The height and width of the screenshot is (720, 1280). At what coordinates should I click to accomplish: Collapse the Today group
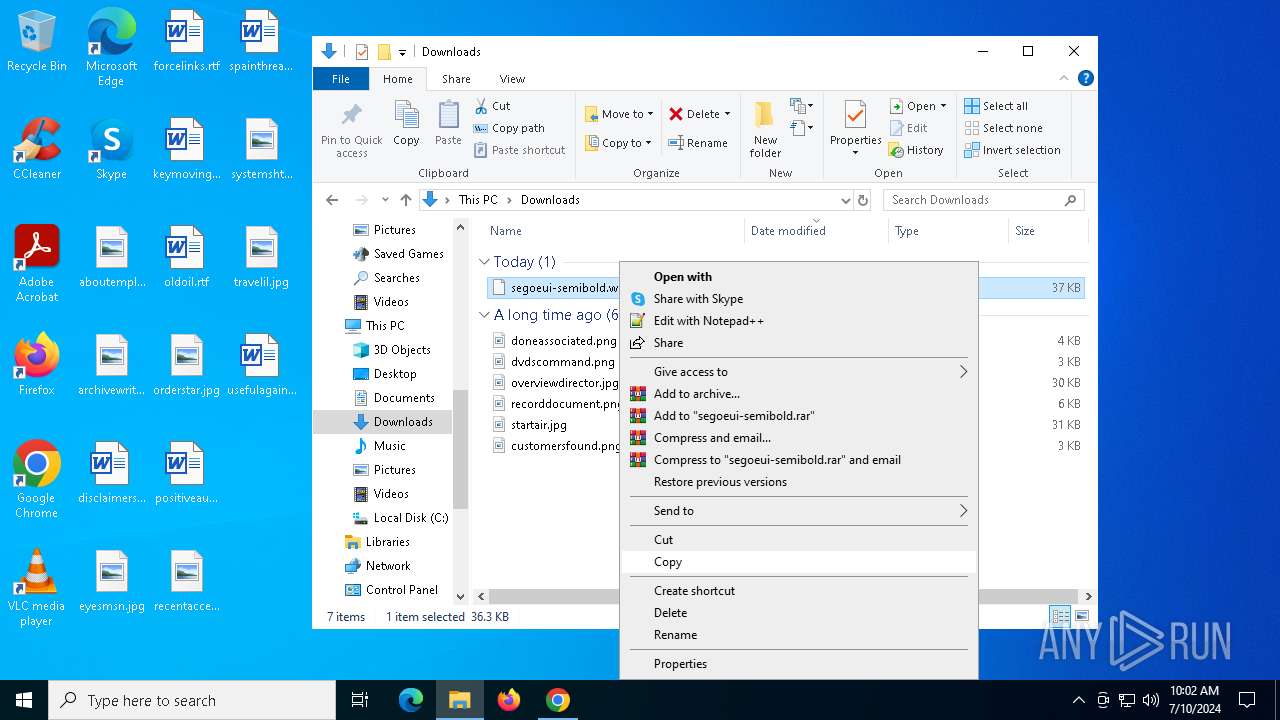point(484,262)
